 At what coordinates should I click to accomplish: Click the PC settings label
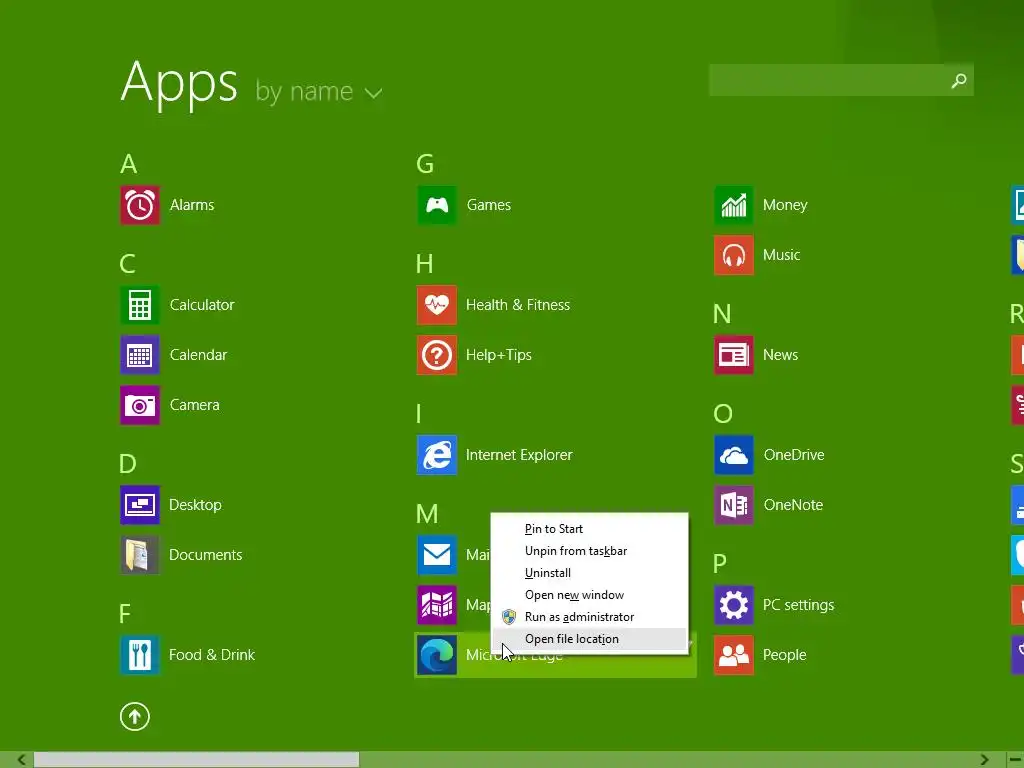799,605
